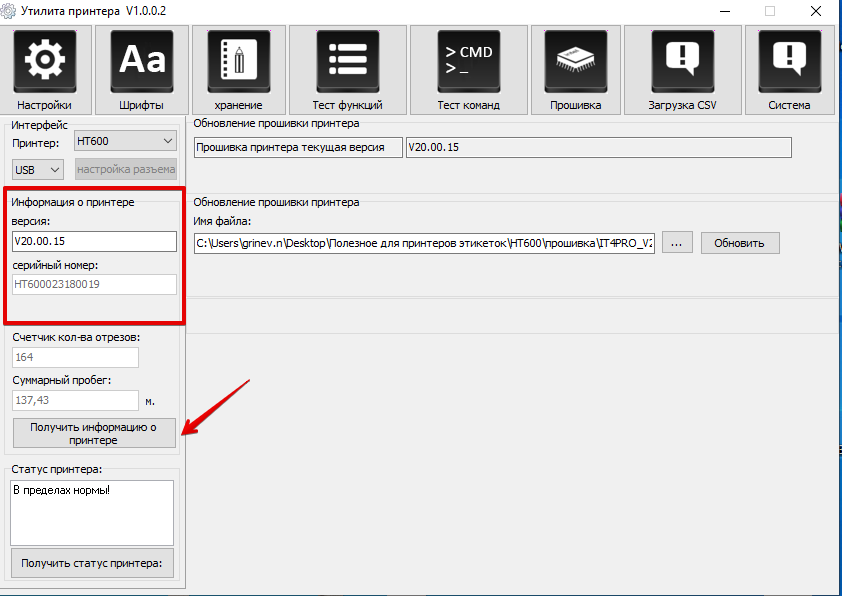Click the версия V20.00.15 field in the left panel
Screen dimensions: 842x596
tap(94, 242)
